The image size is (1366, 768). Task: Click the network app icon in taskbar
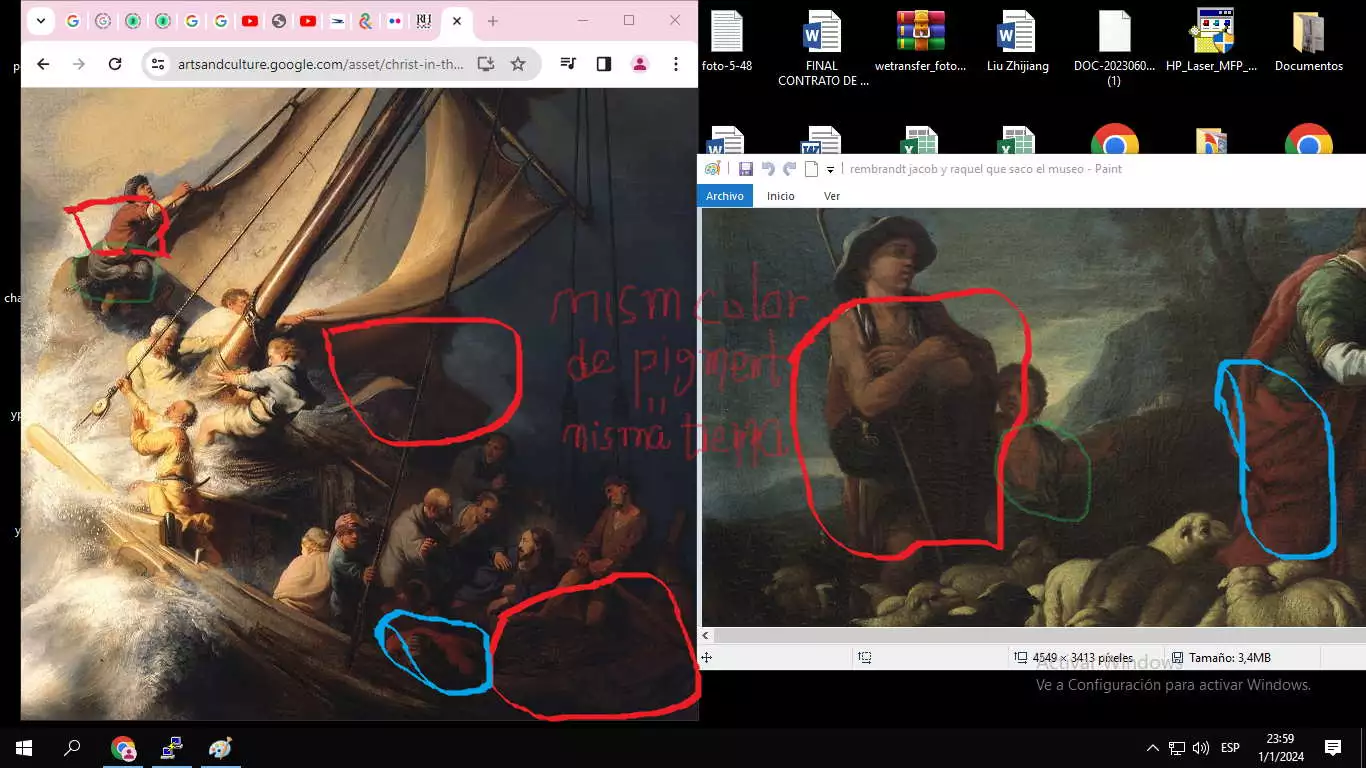pyautogui.click(x=171, y=748)
